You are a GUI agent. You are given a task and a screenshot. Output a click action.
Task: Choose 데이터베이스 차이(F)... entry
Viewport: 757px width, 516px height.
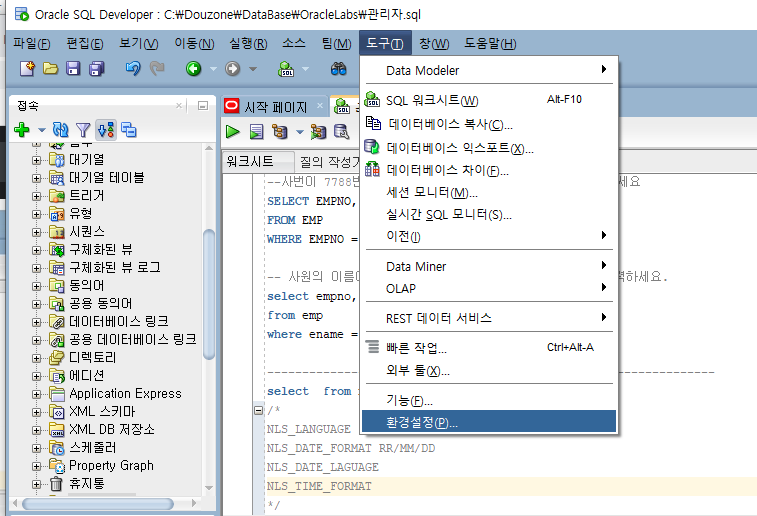pos(489,170)
